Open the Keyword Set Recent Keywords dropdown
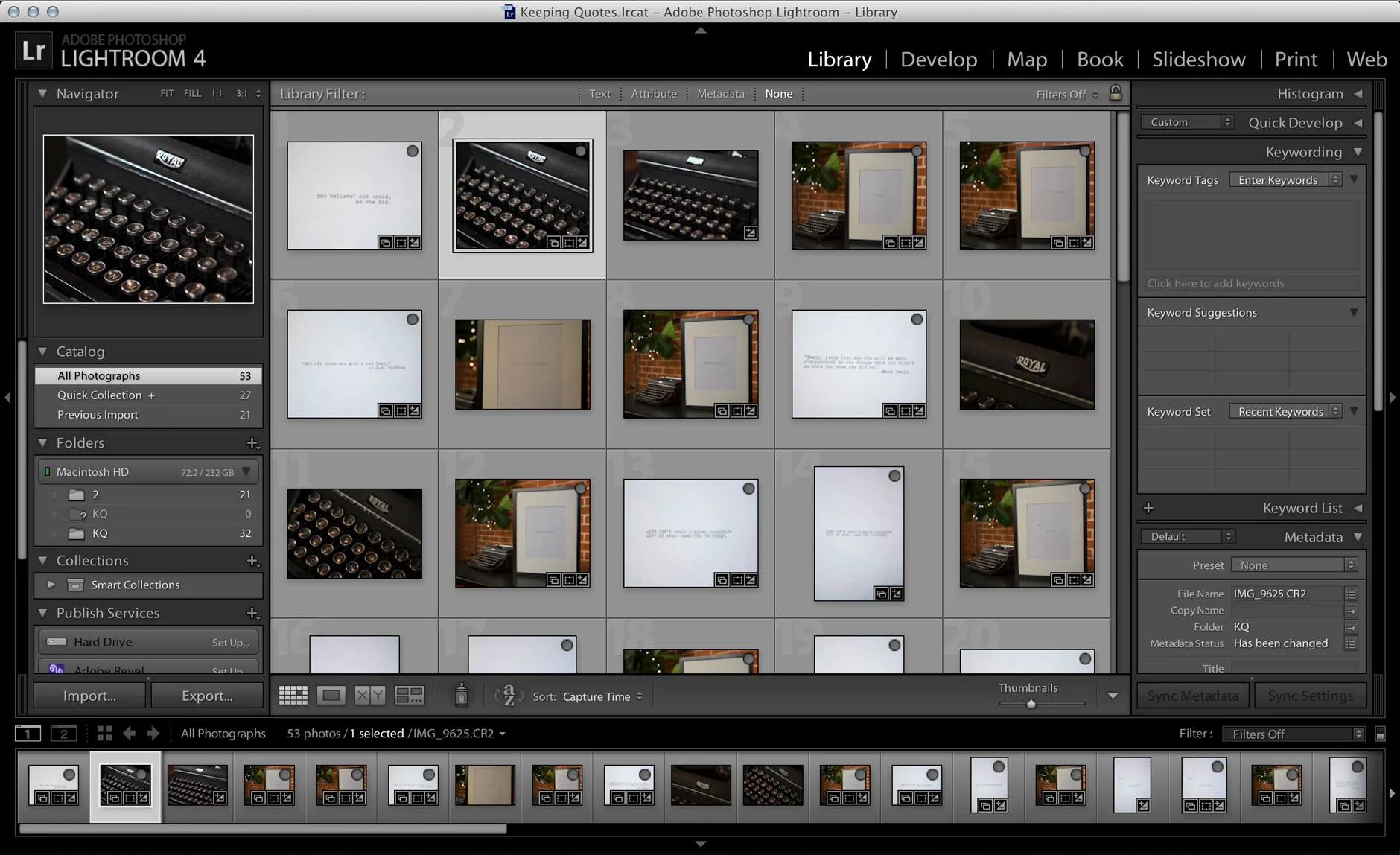The image size is (1400, 855). click(1285, 411)
